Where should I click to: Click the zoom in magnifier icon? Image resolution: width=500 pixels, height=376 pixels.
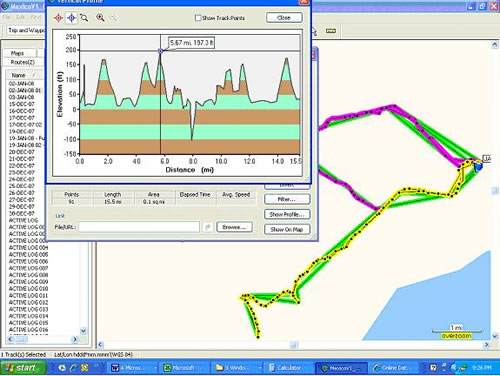[x=100, y=18]
